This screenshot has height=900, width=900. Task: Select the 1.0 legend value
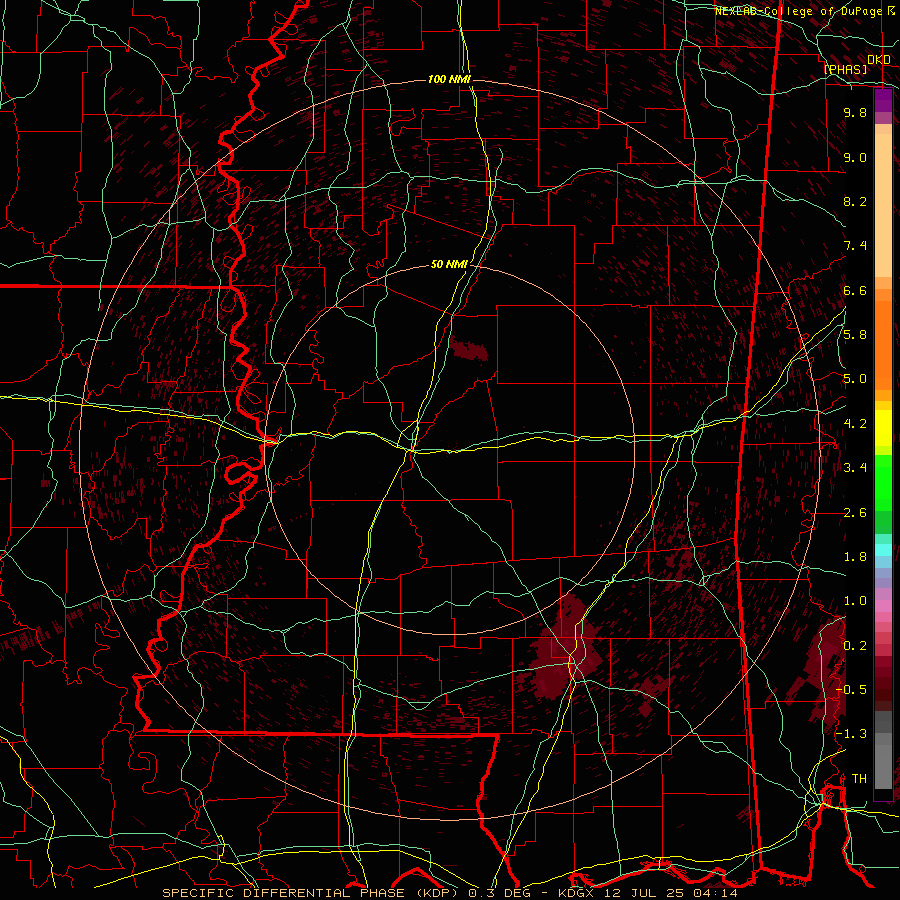click(x=855, y=601)
